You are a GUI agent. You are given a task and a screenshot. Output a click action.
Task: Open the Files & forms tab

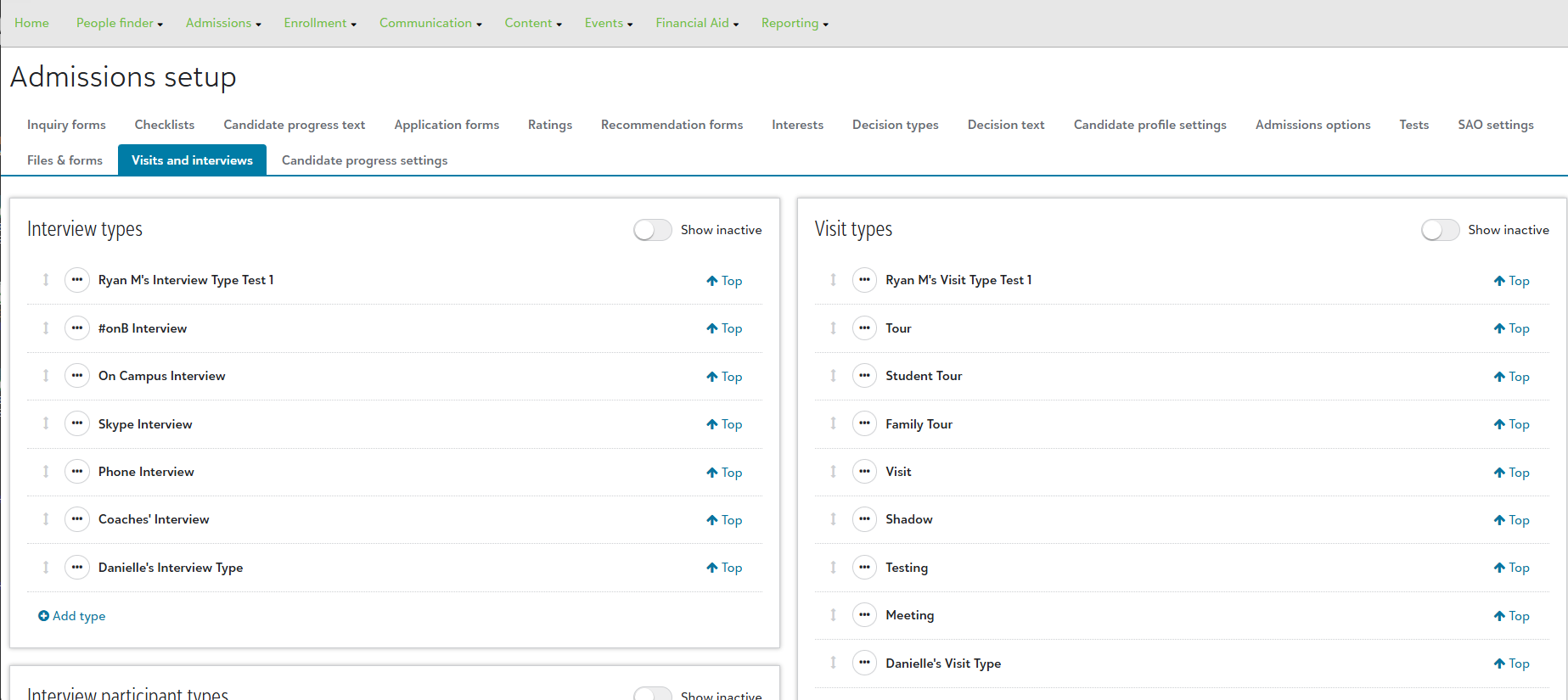(65, 160)
